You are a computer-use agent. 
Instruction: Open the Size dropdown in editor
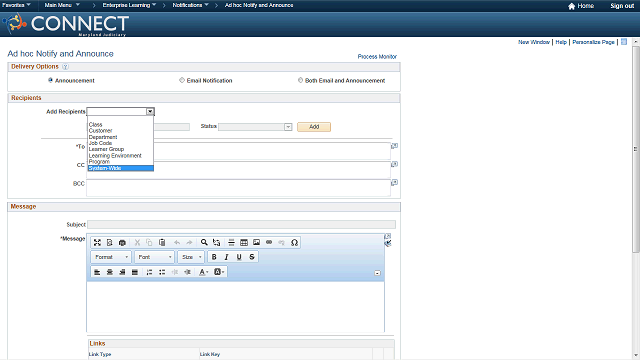tap(191, 257)
